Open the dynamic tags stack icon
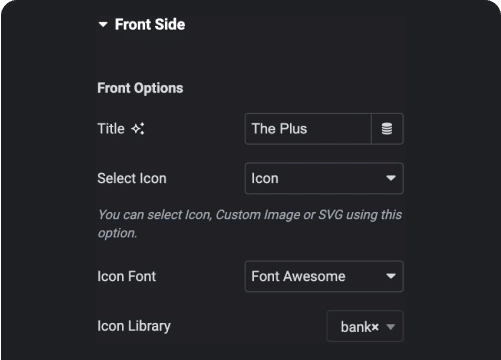Image resolution: width=501 pixels, height=360 pixels. tap(387, 129)
